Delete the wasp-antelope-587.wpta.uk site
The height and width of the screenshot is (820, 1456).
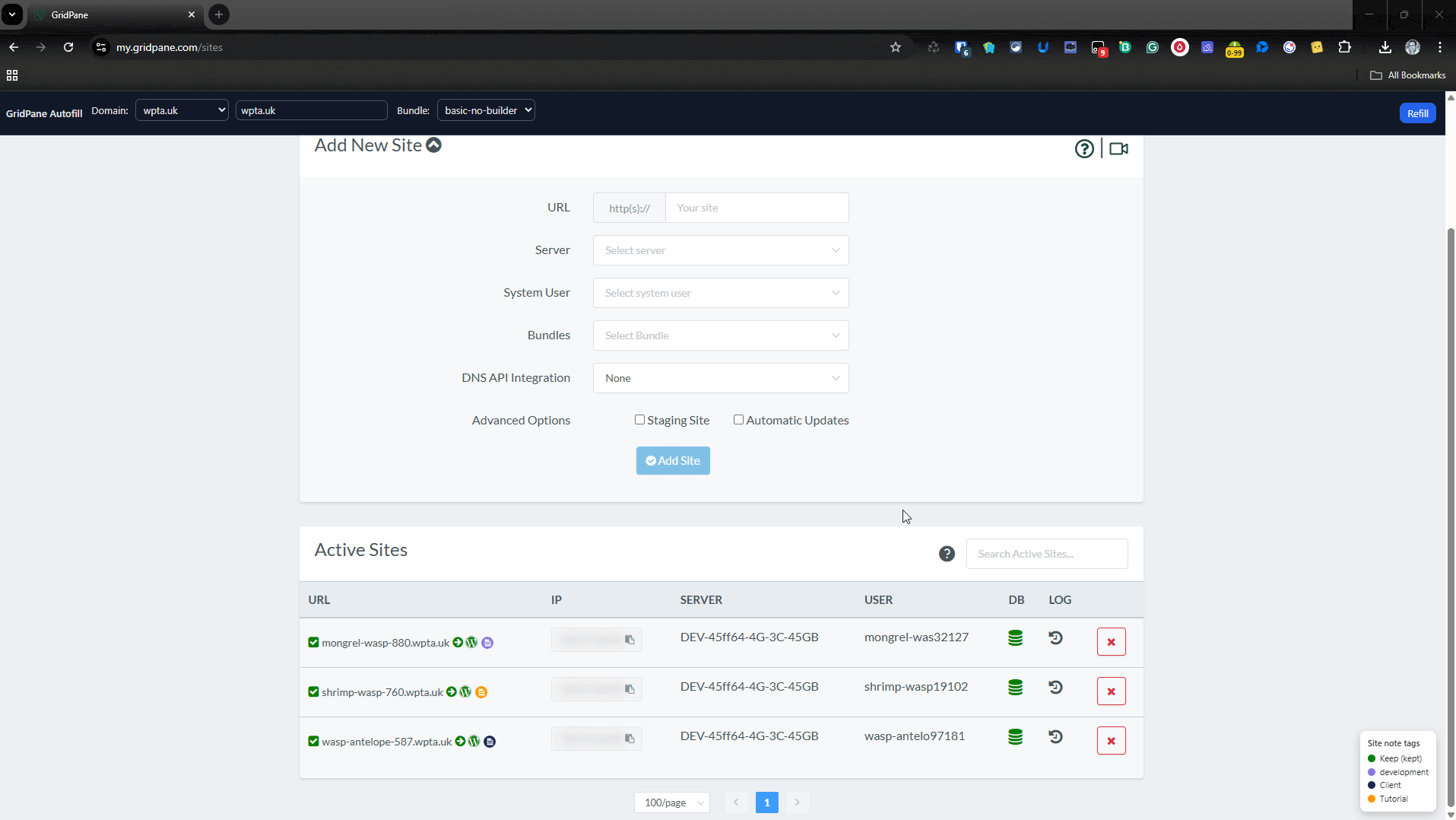pyautogui.click(x=1111, y=741)
